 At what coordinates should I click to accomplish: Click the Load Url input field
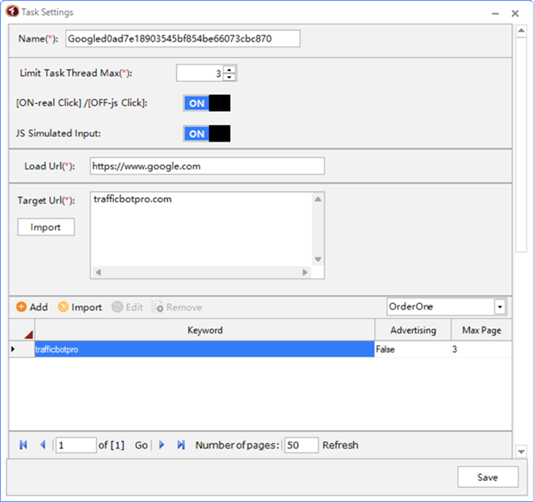[x=207, y=166]
